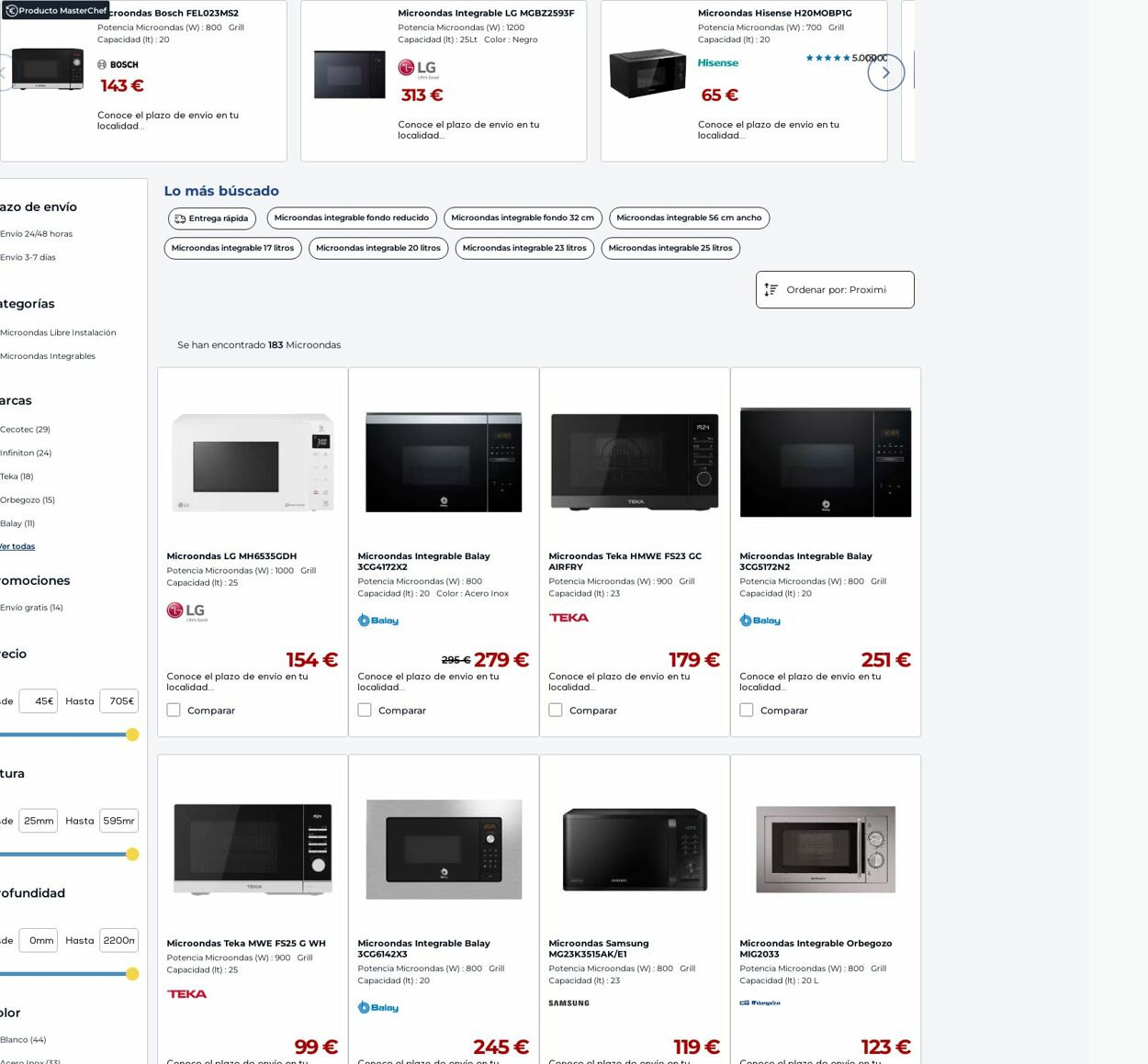The height and width of the screenshot is (1064, 1148).
Task: Select Microondas integrable 20 litros chip
Action: tap(378, 248)
